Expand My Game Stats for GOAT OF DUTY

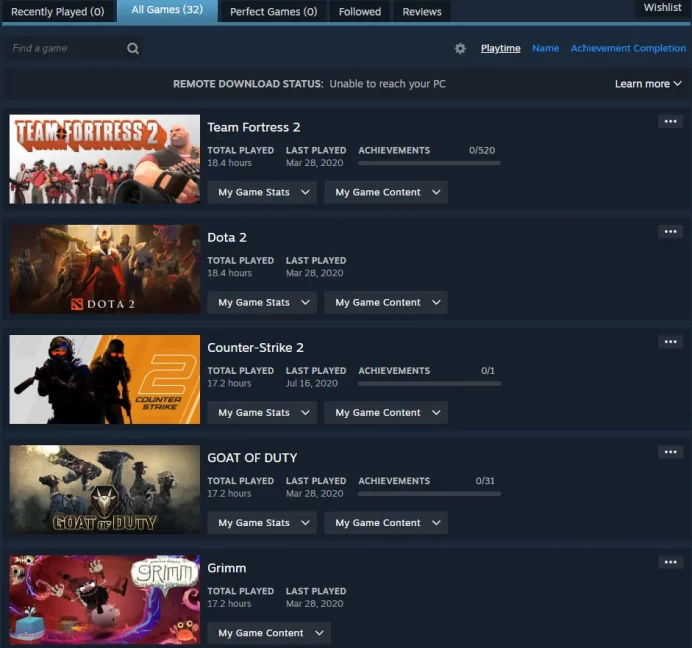[262, 523]
